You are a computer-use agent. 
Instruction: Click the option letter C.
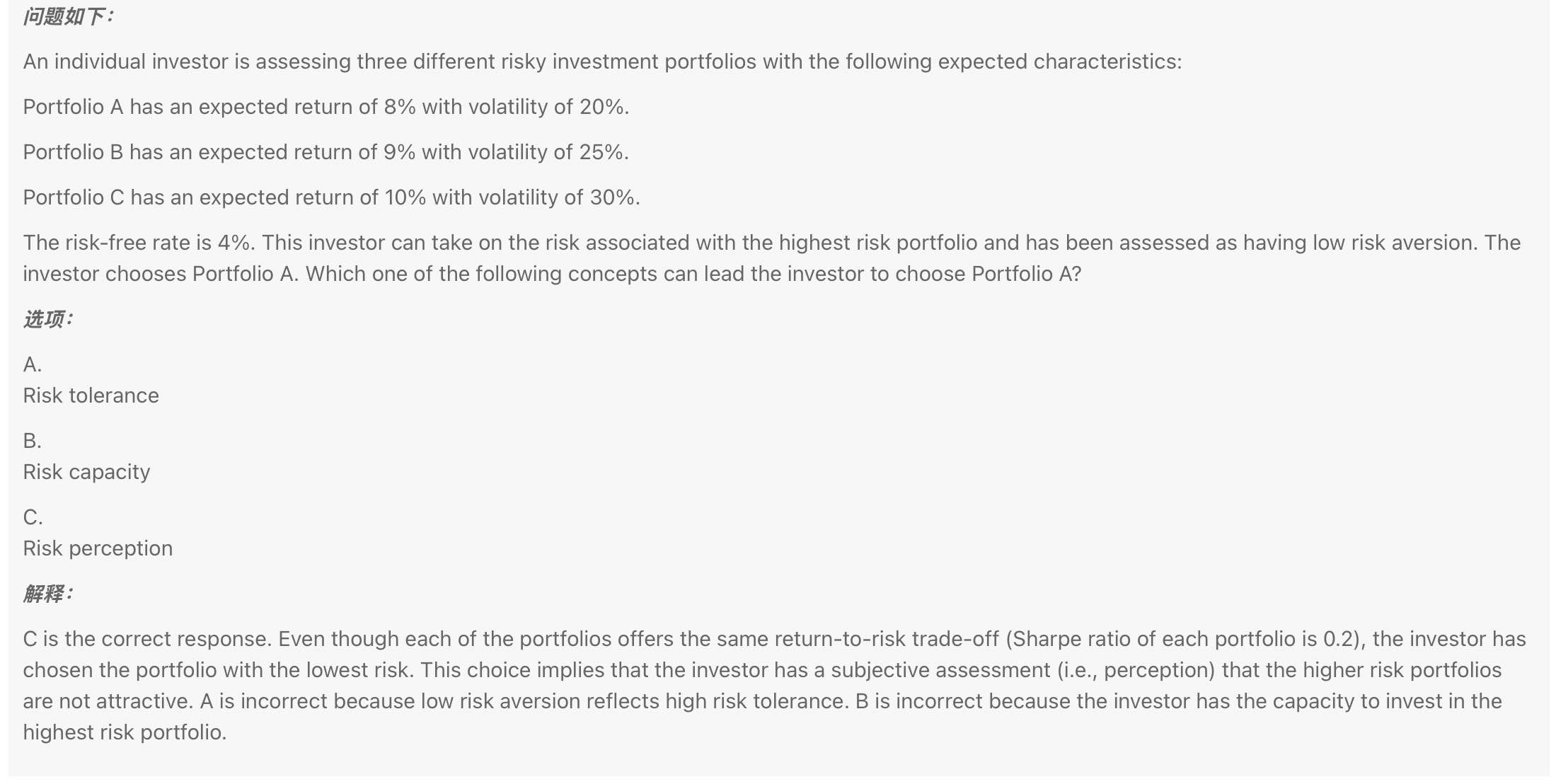pyautogui.click(x=33, y=517)
